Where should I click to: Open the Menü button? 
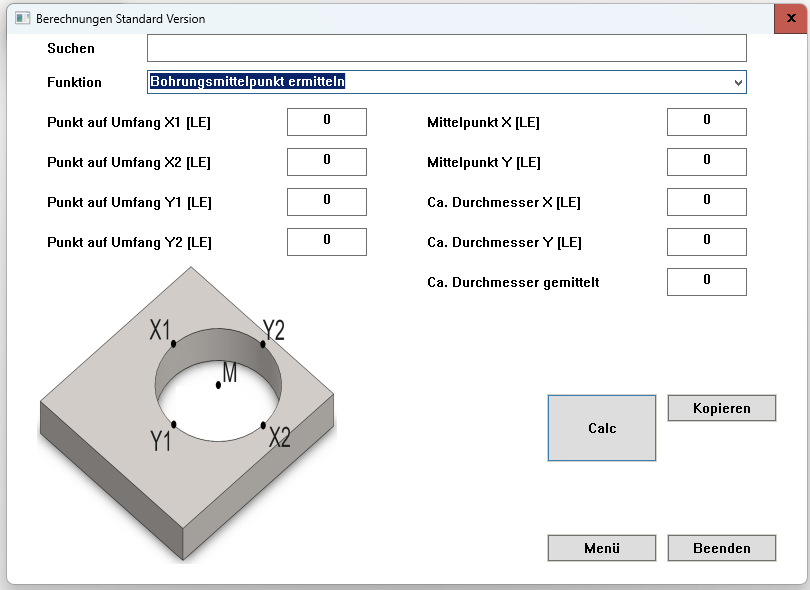click(601, 548)
